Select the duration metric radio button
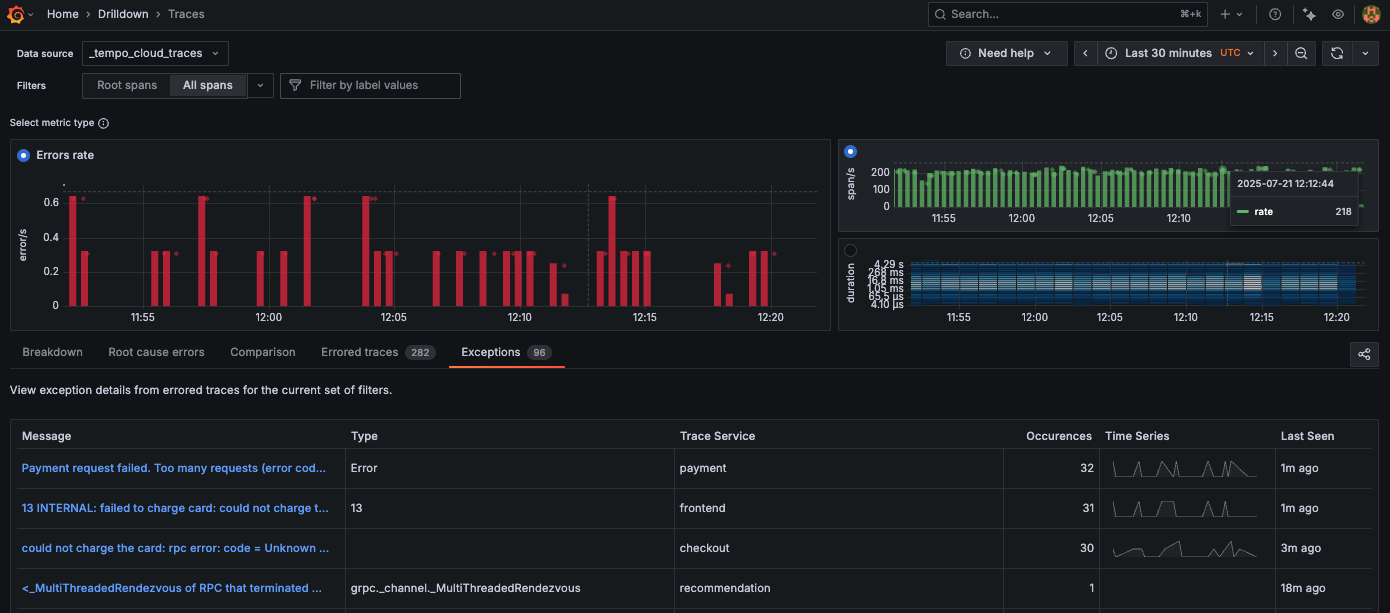Image resolution: width=1390 pixels, height=613 pixels. click(x=851, y=250)
